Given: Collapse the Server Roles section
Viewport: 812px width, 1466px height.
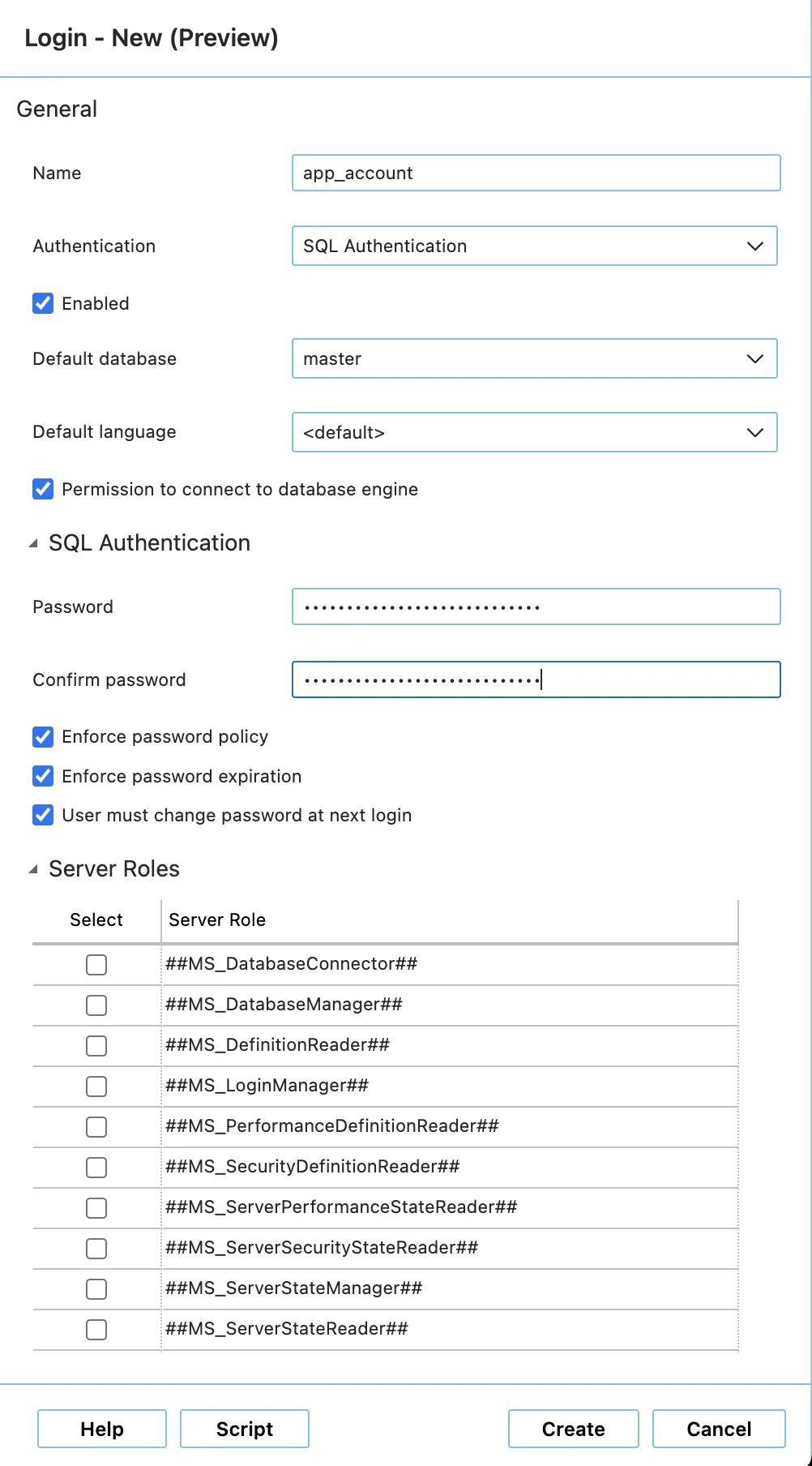Looking at the screenshot, I should click(x=33, y=869).
